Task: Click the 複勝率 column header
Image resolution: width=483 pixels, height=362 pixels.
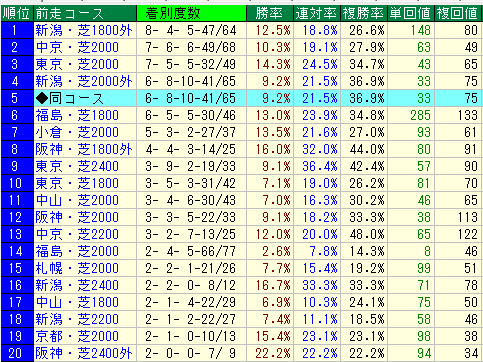Action: 364,13
